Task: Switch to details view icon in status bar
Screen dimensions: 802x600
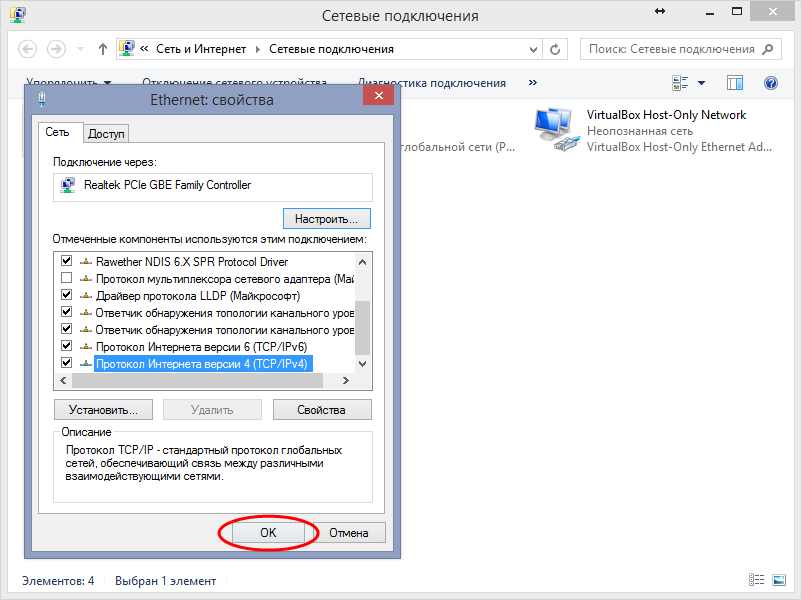Action: (x=756, y=580)
